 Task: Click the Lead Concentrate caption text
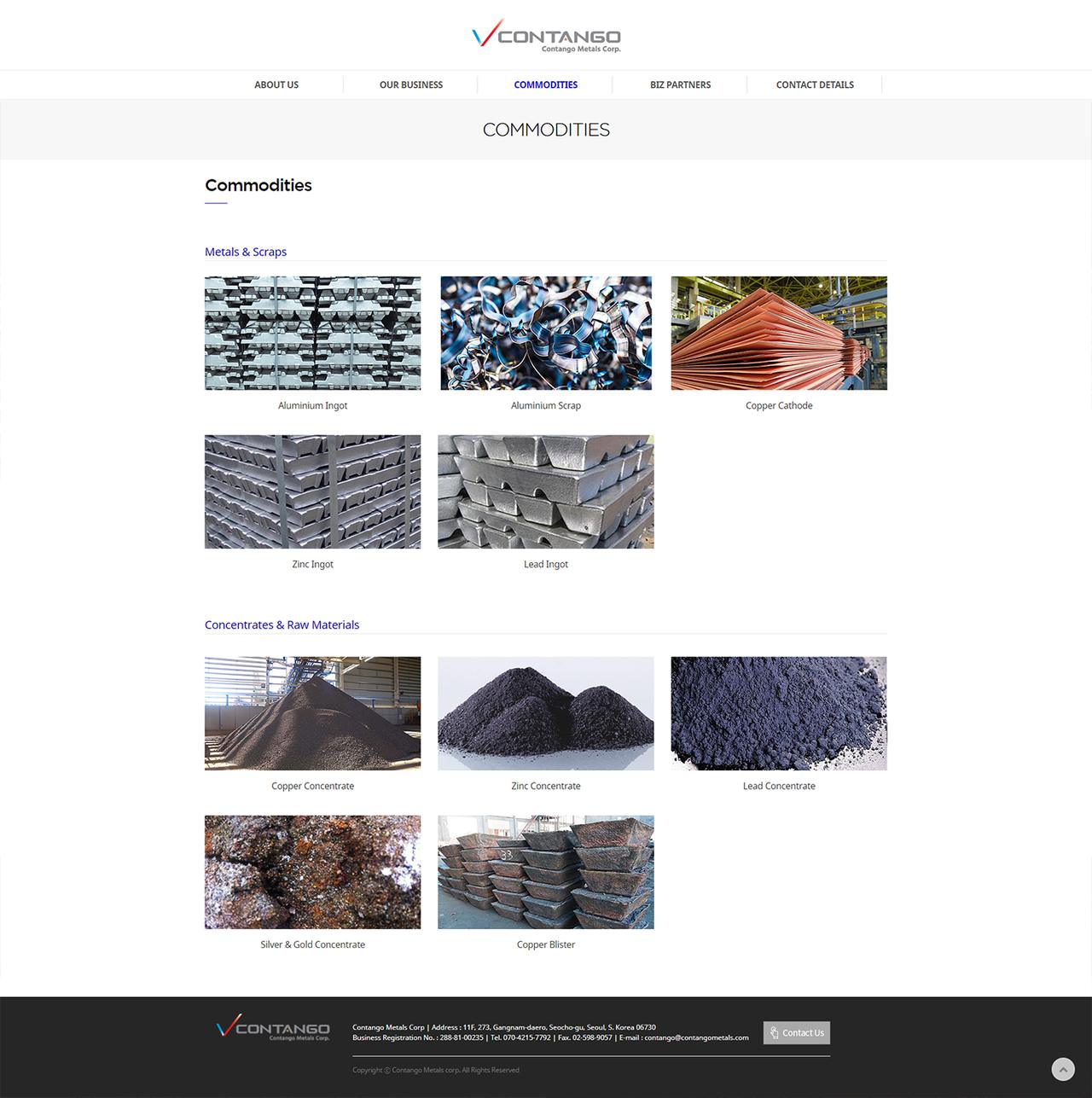coord(779,787)
